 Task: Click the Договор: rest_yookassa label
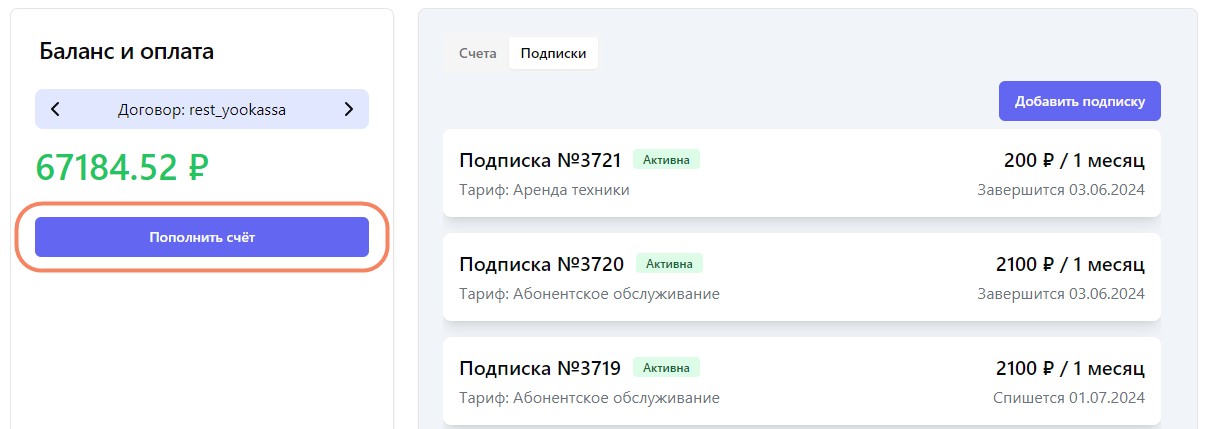tap(202, 110)
